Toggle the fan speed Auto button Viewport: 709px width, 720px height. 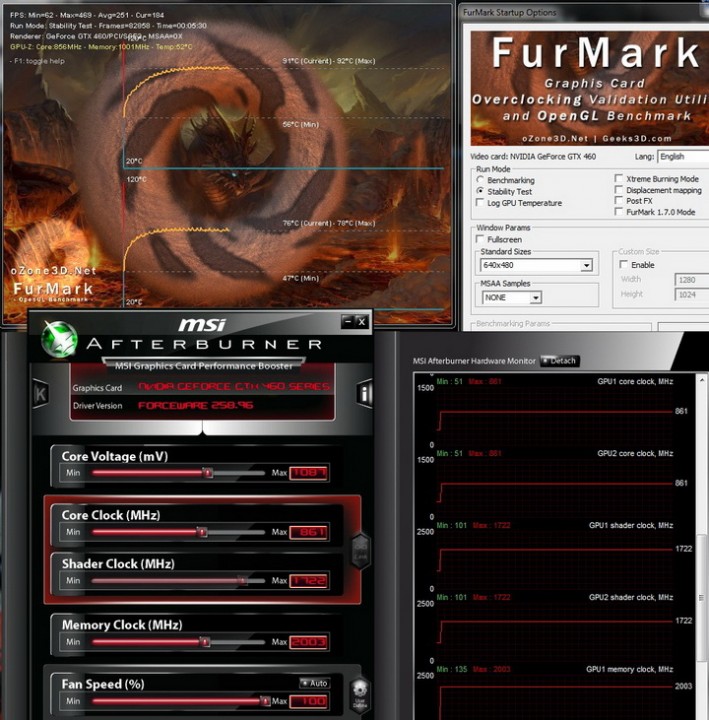coord(315,683)
